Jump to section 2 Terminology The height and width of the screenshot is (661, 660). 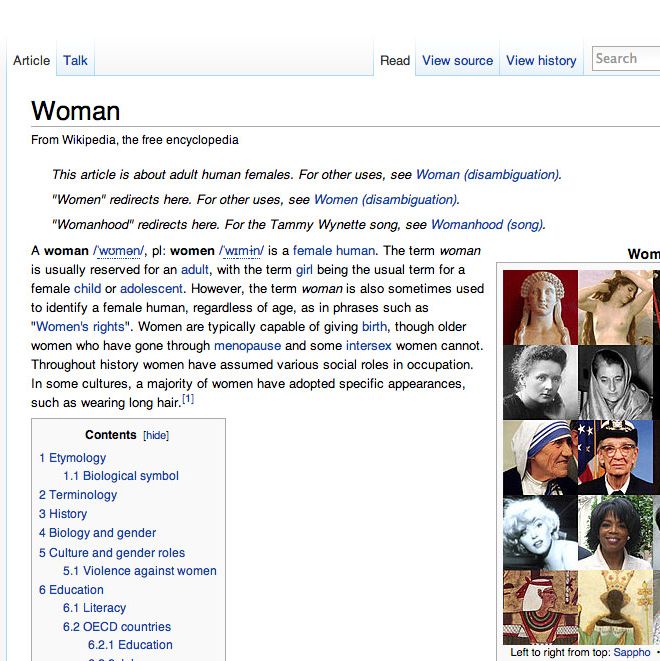tap(78, 495)
